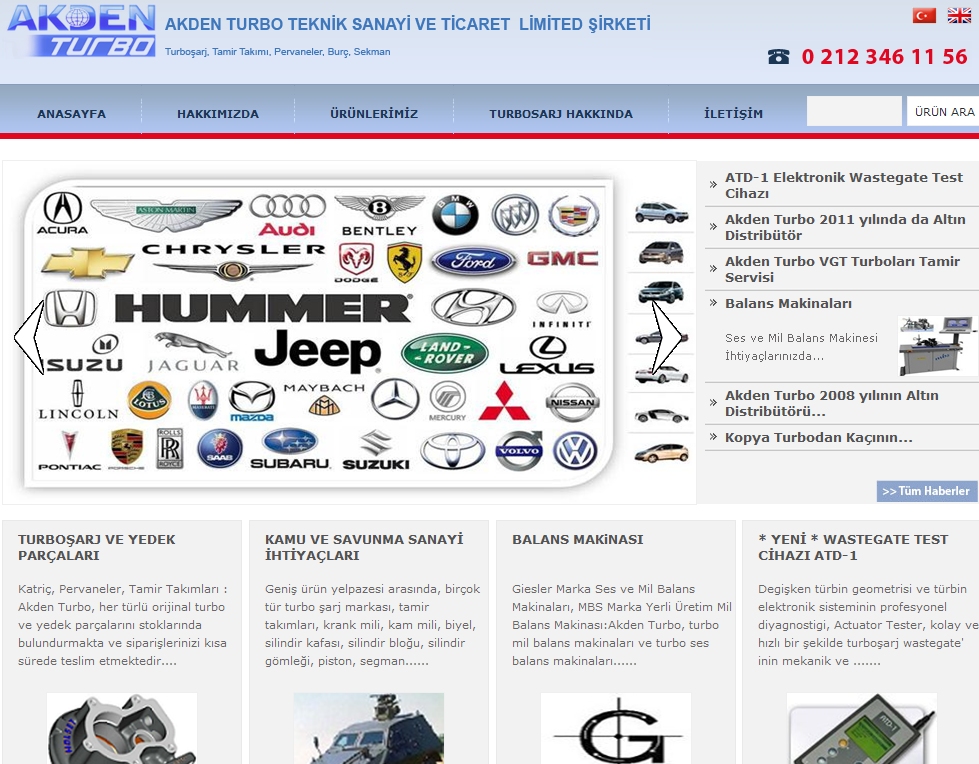The image size is (979, 764).
Task: Open news 'ATD-1 Elektronik Wastegate Test Cihazı'
Action: point(844,185)
